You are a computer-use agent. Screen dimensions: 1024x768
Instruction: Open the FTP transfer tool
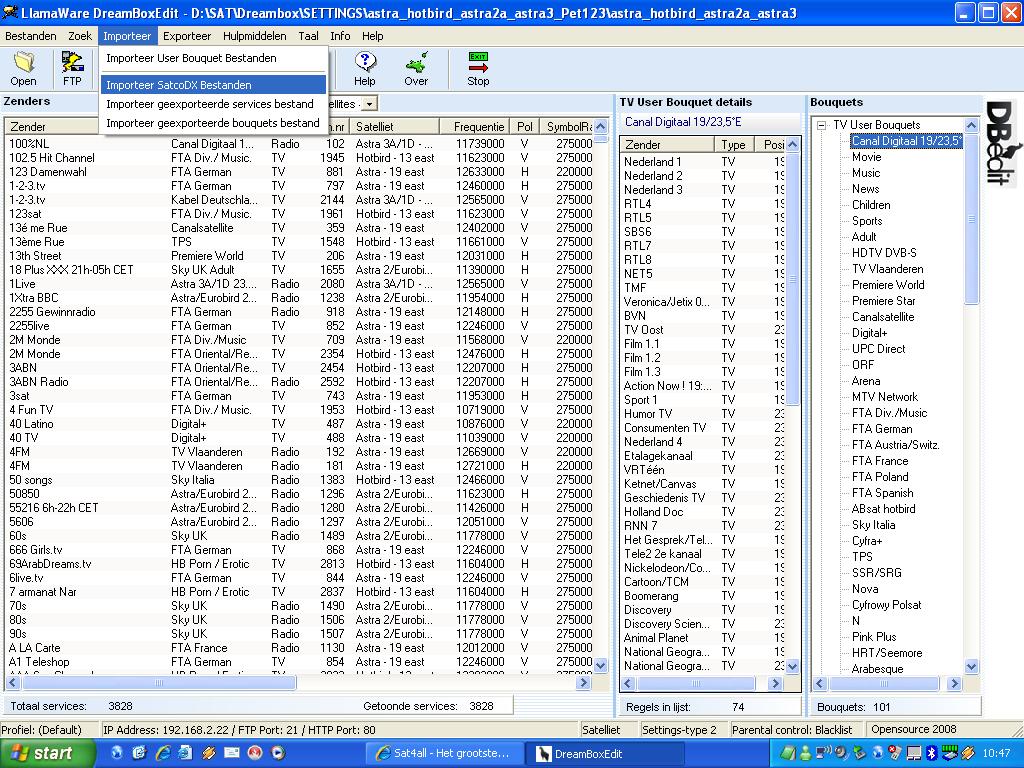(x=72, y=69)
